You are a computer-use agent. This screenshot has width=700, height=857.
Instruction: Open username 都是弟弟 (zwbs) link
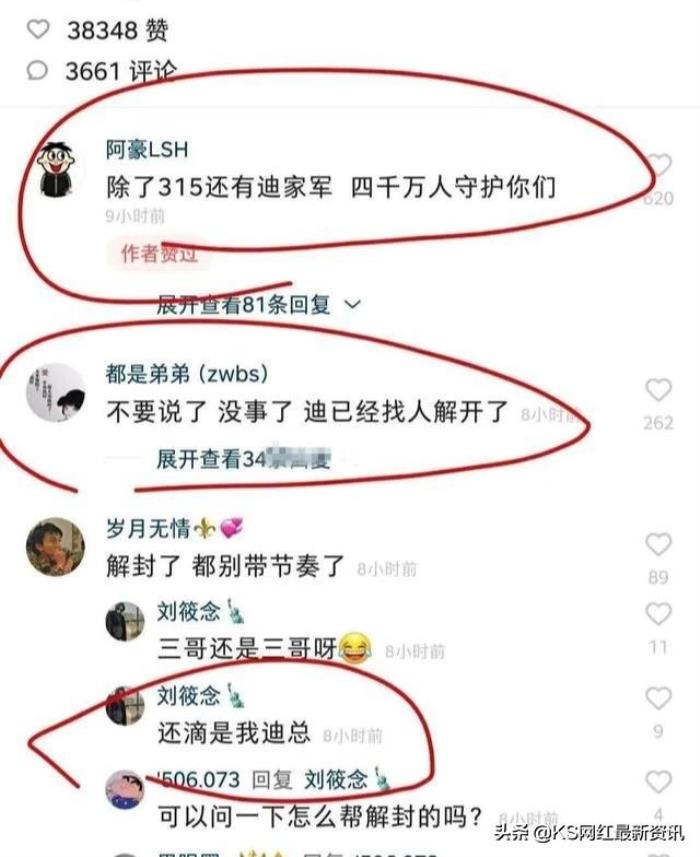click(187, 374)
